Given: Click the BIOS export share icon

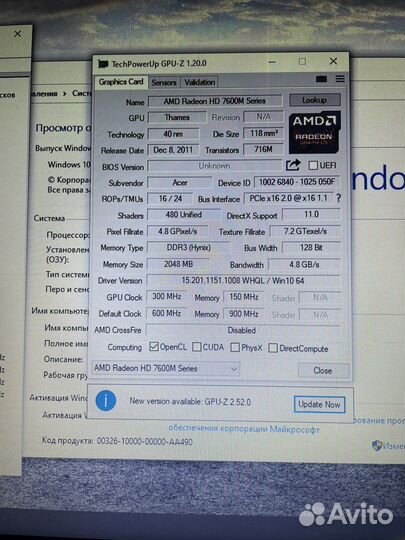Looking at the screenshot, I should (293, 165).
